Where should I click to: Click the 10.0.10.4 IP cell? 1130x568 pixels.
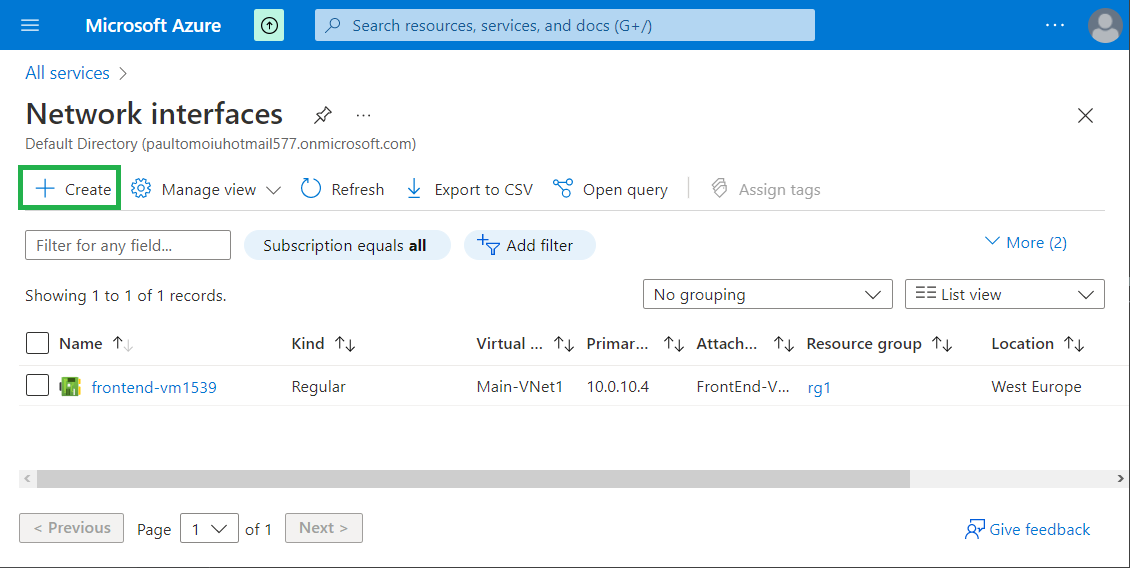click(x=618, y=386)
